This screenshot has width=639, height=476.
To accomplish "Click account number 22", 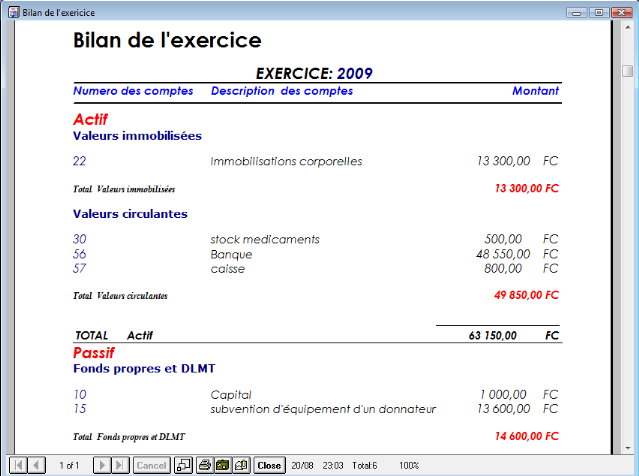I will 79,161.
